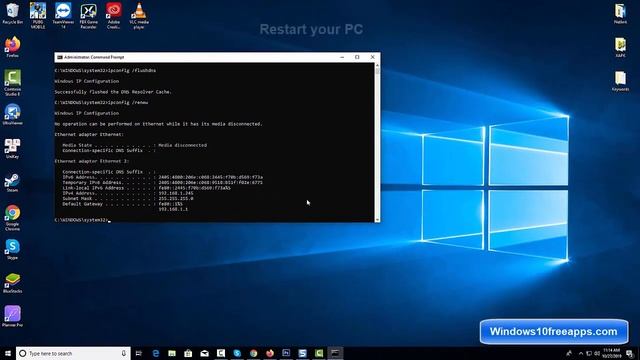Image resolution: width=640 pixels, height=360 pixels.
Task: Open the taskbar clock and date
Action: click(611, 353)
